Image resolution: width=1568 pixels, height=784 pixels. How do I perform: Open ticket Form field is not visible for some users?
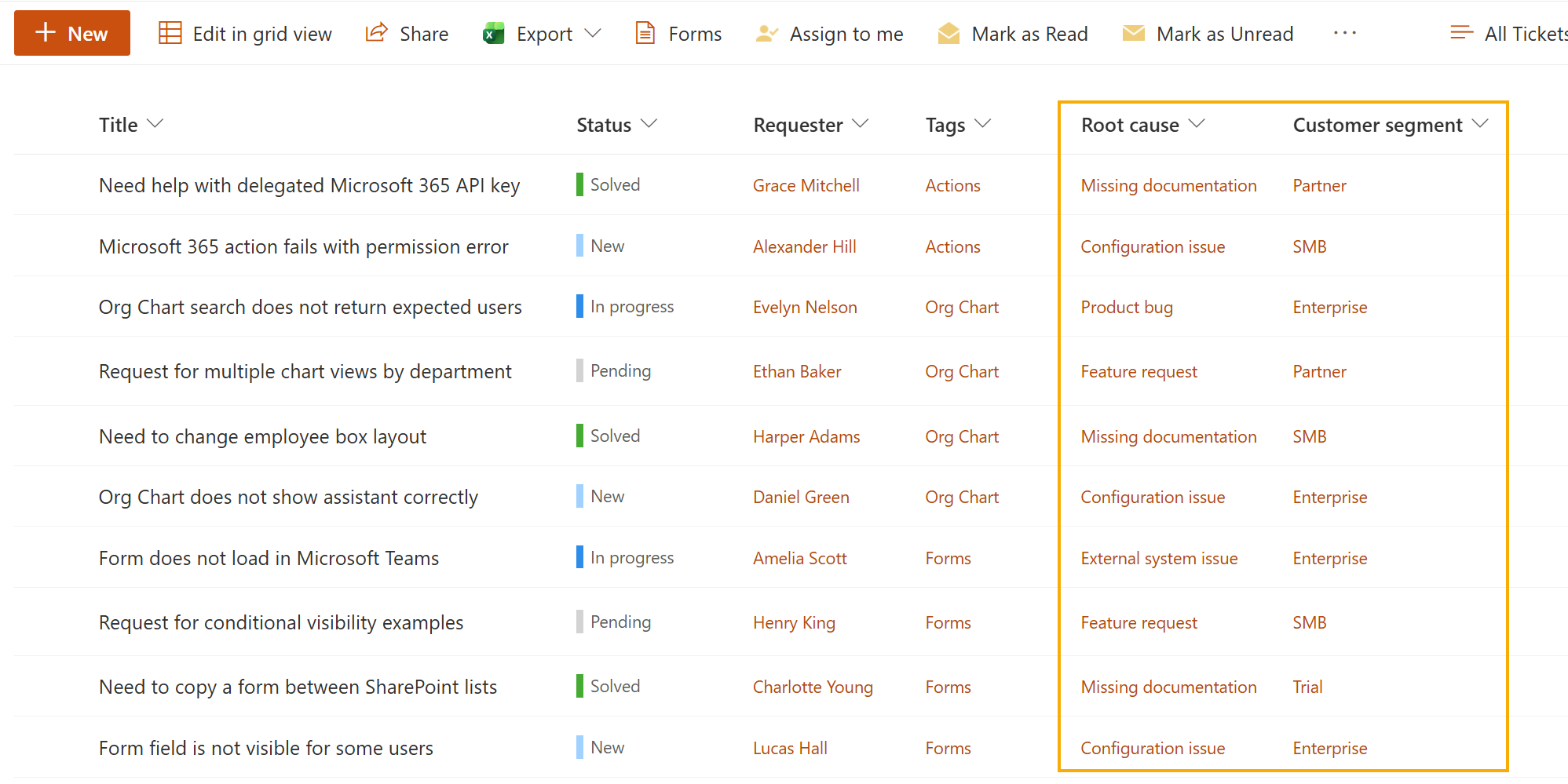click(x=266, y=748)
